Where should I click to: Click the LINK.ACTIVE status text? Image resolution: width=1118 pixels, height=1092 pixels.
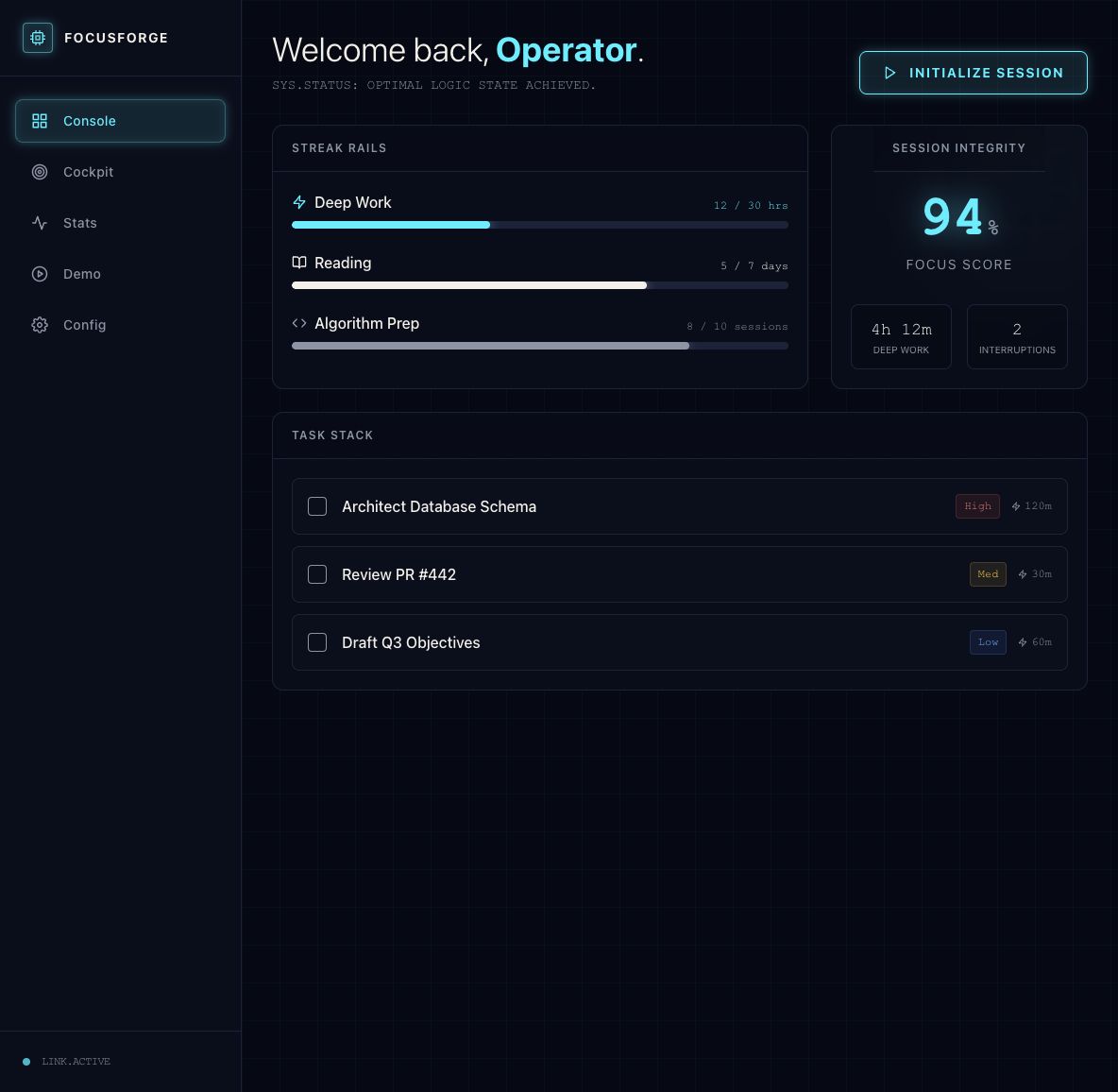(x=76, y=1062)
